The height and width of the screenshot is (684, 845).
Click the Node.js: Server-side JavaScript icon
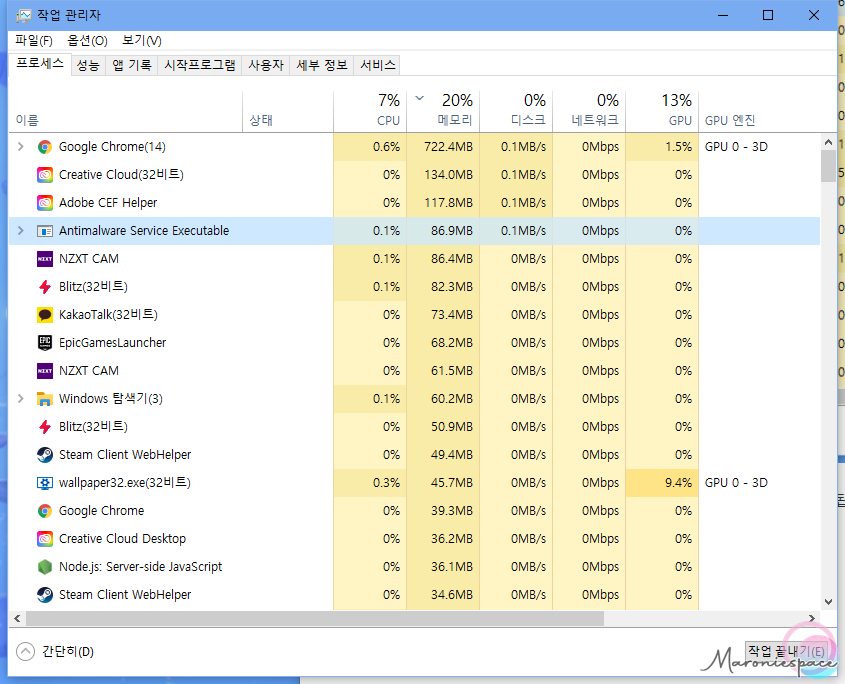[x=45, y=567]
